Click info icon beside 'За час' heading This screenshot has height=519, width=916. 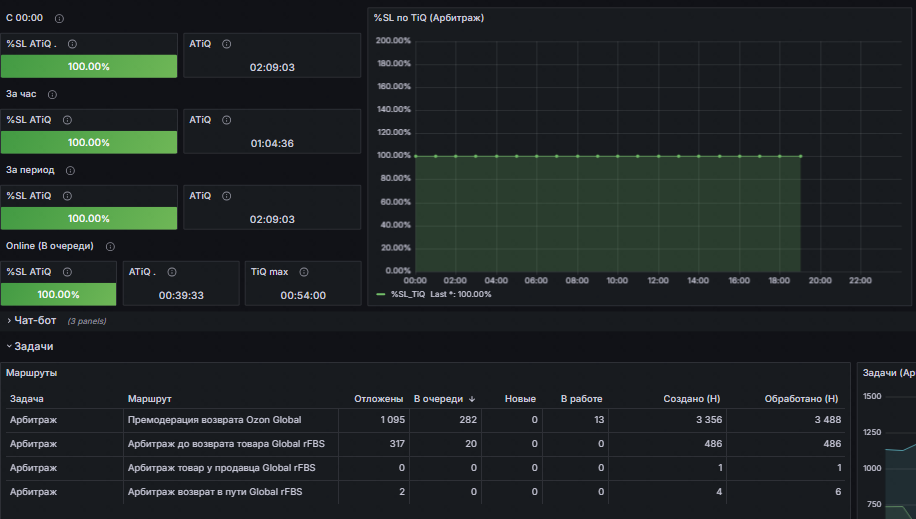point(52,95)
